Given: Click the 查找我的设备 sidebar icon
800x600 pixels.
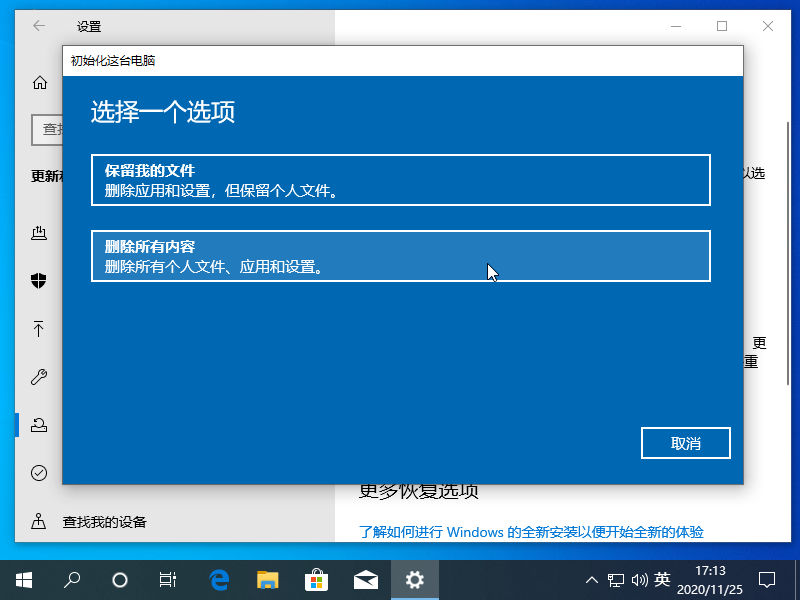Looking at the screenshot, I should pos(39,521).
